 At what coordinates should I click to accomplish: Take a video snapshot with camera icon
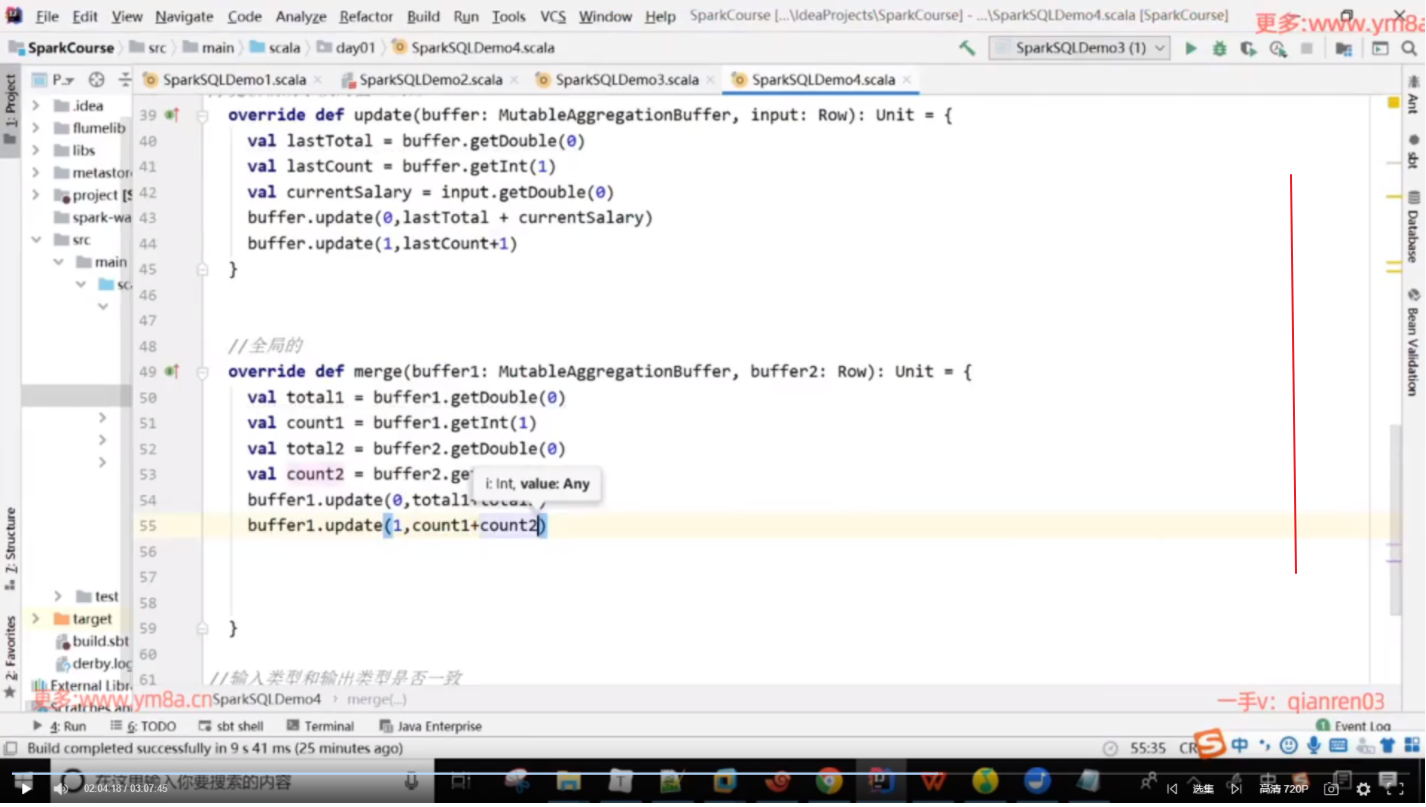click(1331, 789)
